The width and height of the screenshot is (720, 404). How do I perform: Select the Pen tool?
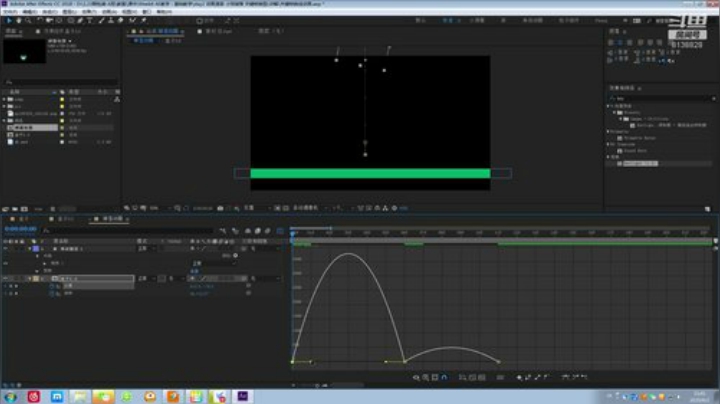tap(80, 21)
